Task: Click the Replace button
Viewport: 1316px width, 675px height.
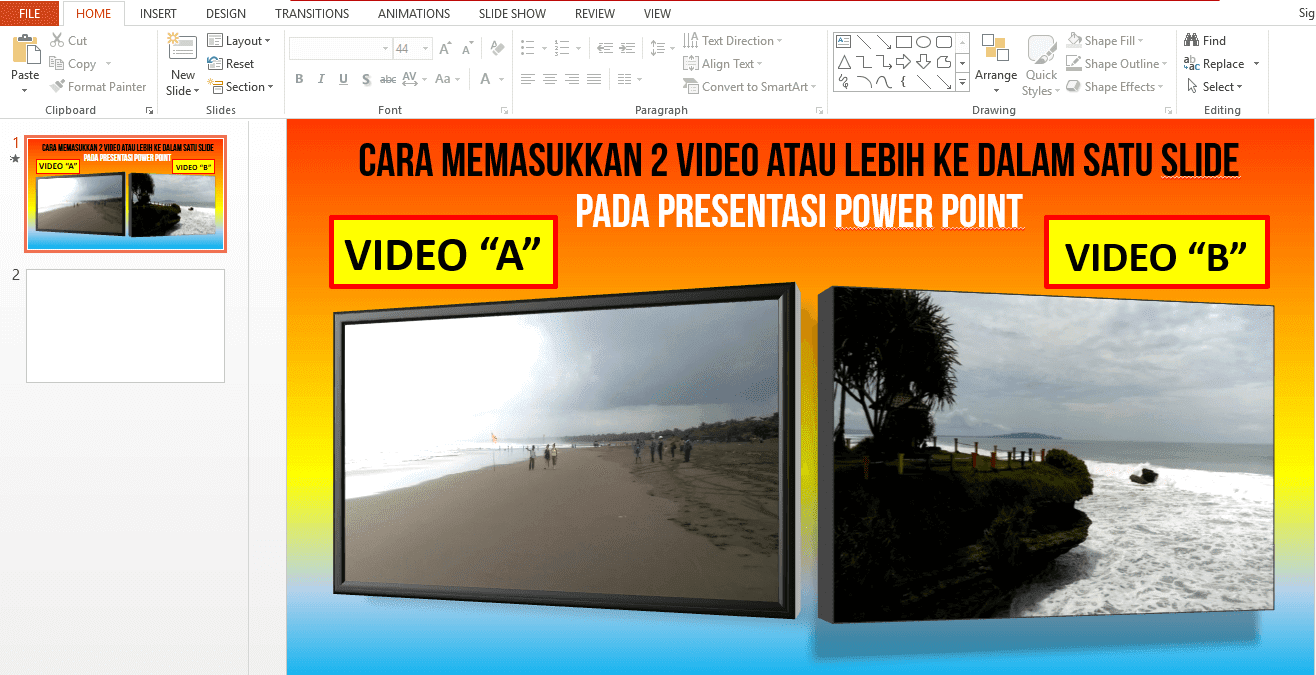Action: coord(1215,64)
